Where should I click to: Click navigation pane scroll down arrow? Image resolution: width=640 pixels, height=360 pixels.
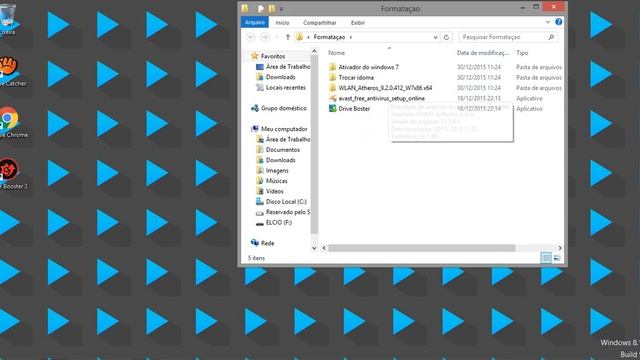pyautogui.click(x=314, y=248)
